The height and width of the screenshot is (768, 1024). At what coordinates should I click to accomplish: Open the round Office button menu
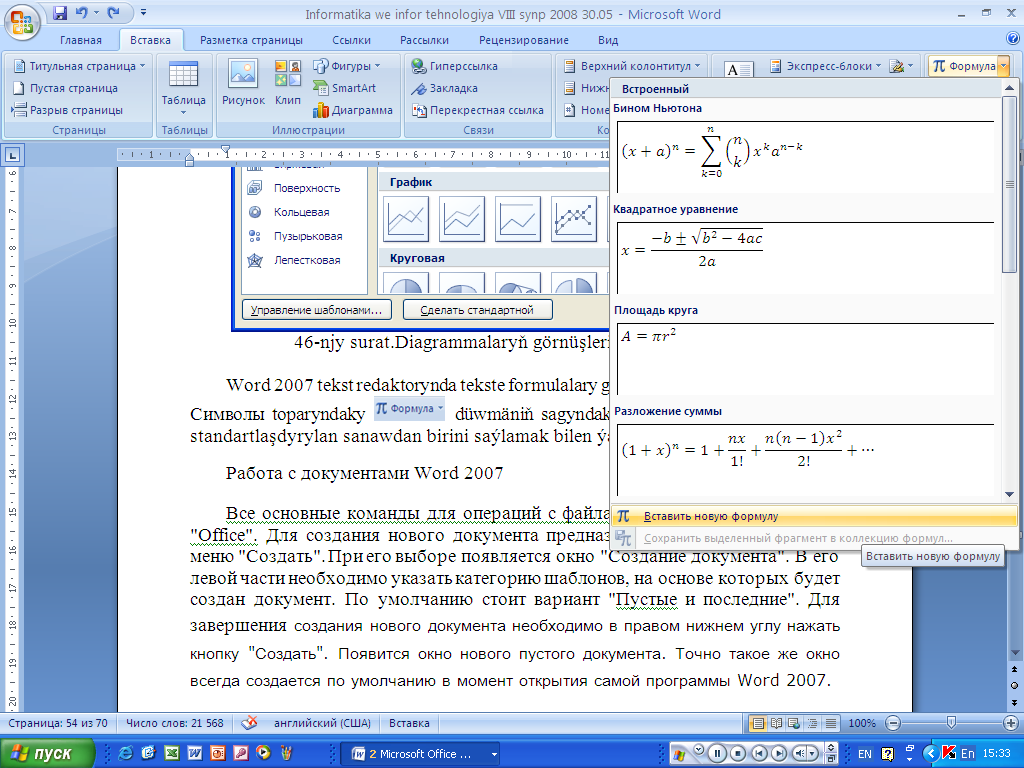tap(22, 22)
